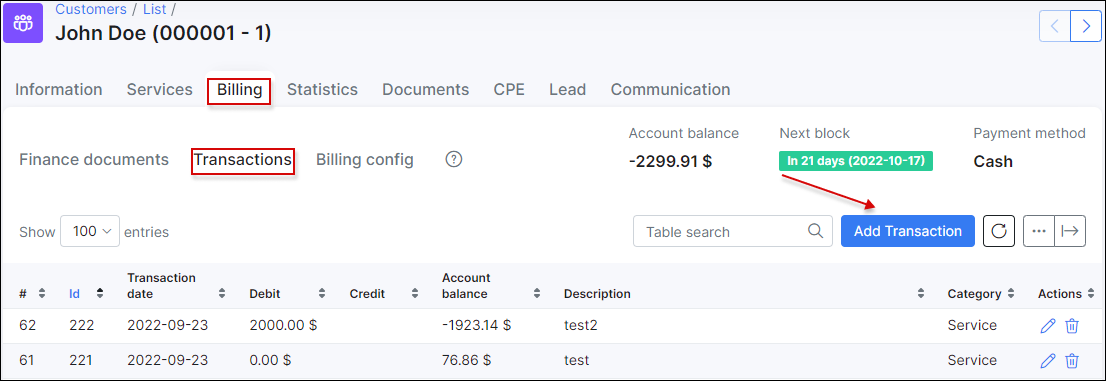Screen dimensions: 1106x381
Task: Select the Transactions sub-tab
Action: point(243,160)
